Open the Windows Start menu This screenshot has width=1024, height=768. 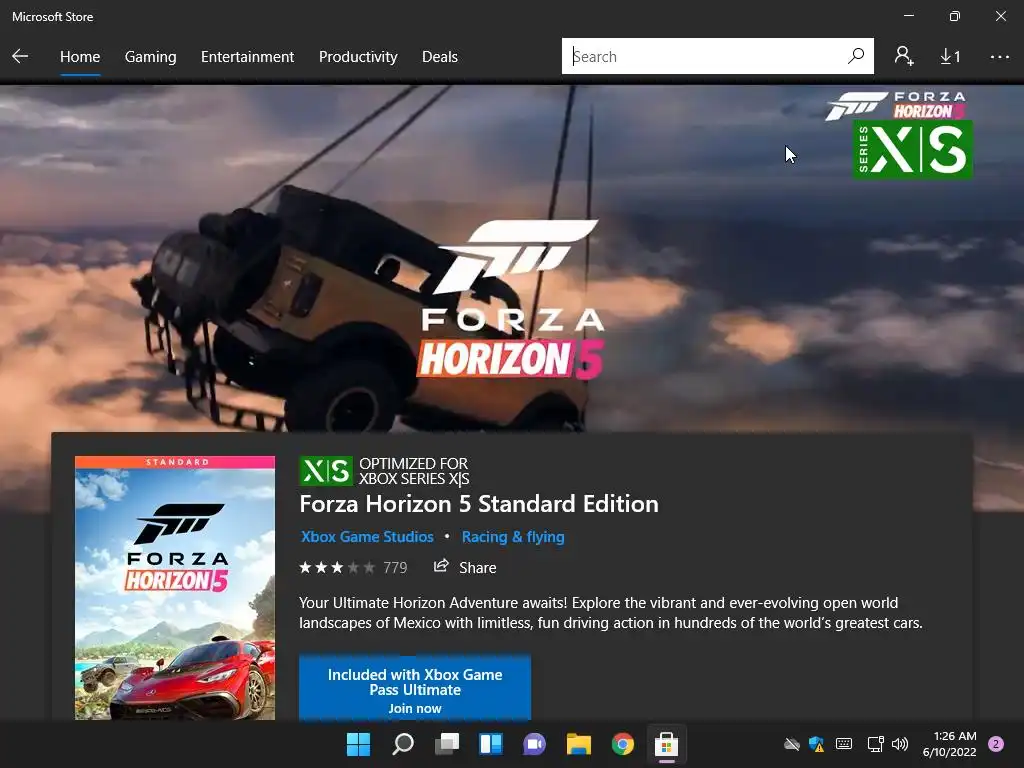[x=358, y=744]
